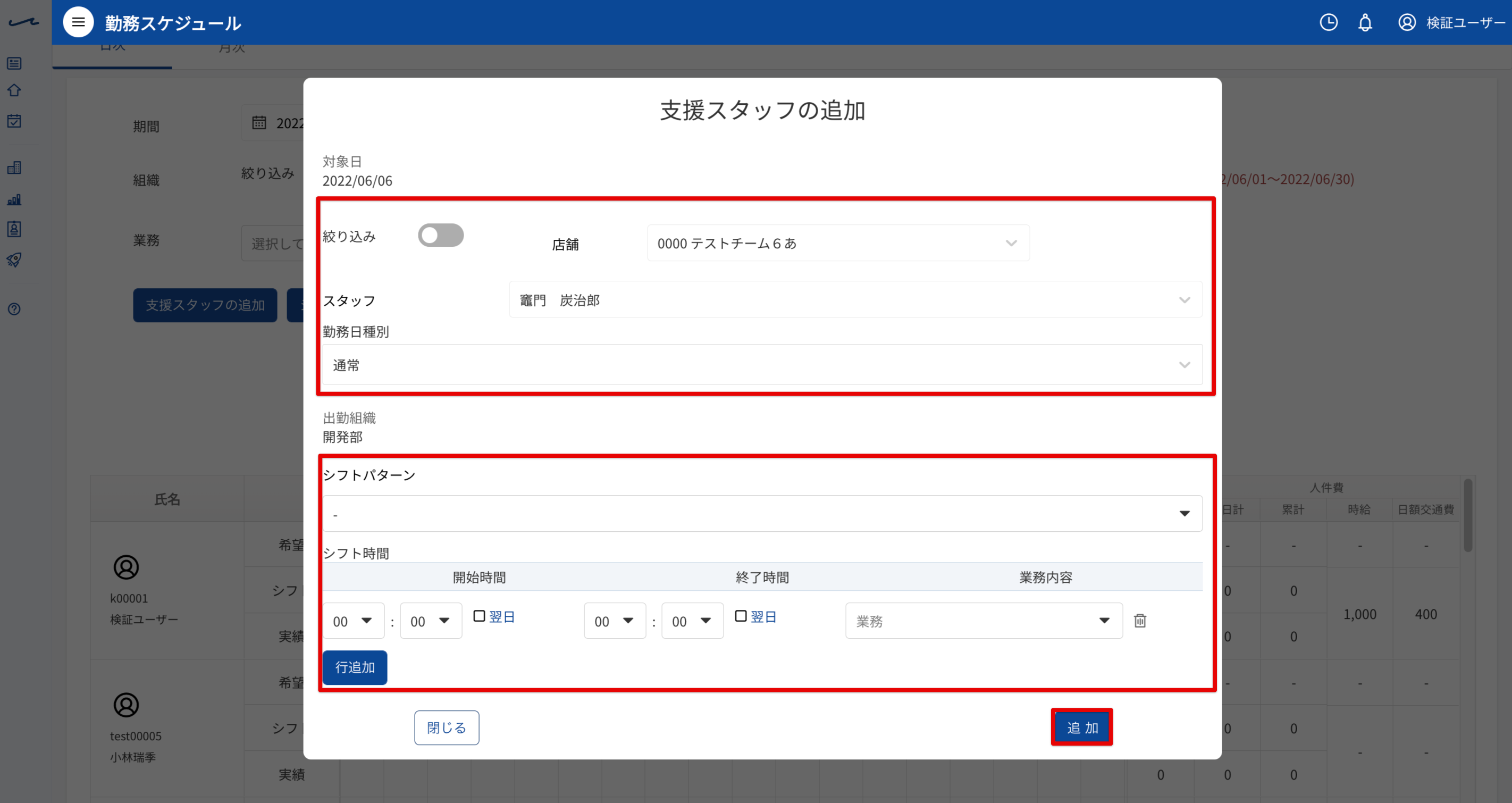The image size is (1512, 803).
Task: Open the ID badge sidebar icon
Action: [14, 229]
